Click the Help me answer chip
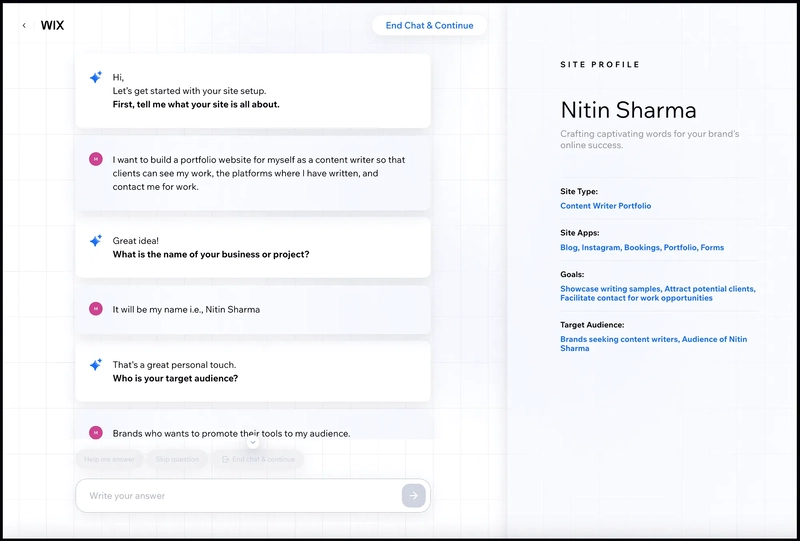 tap(109, 459)
